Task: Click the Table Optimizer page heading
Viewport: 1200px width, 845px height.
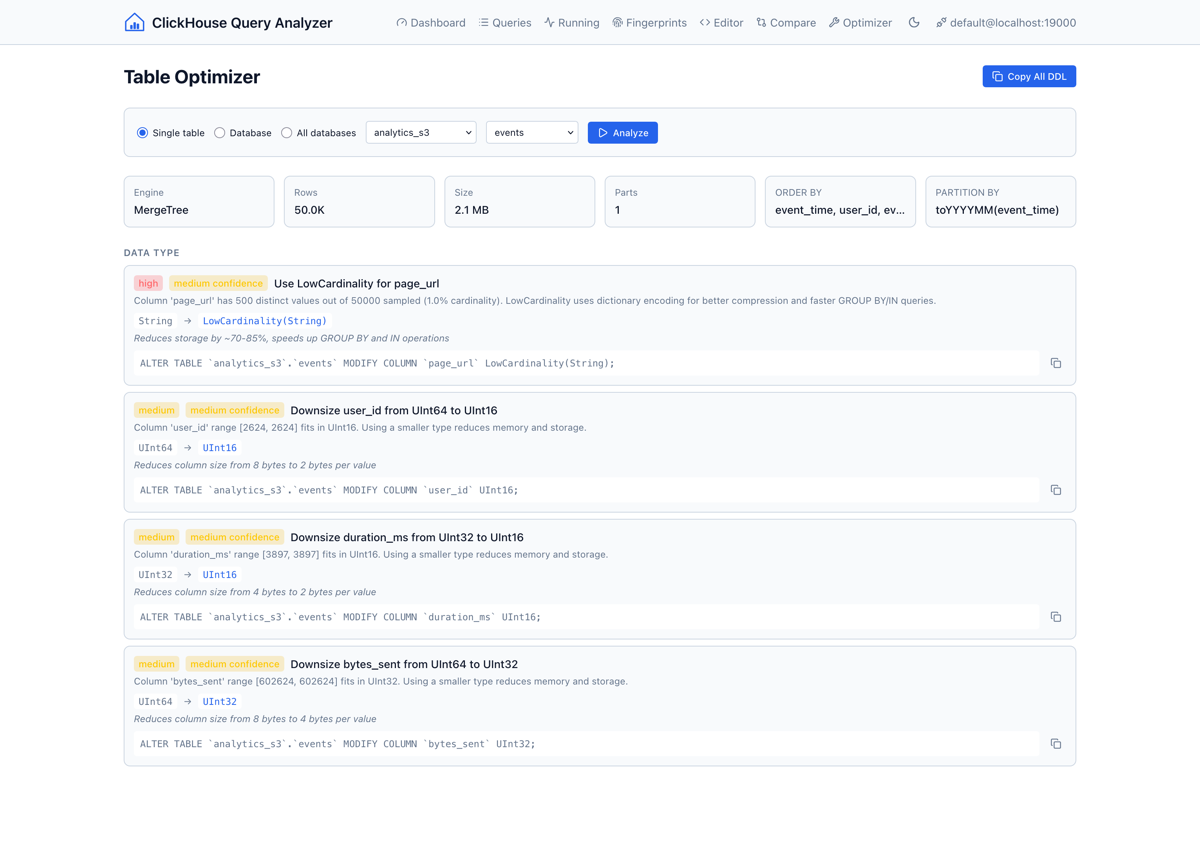Action: click(x=192, y=77)
